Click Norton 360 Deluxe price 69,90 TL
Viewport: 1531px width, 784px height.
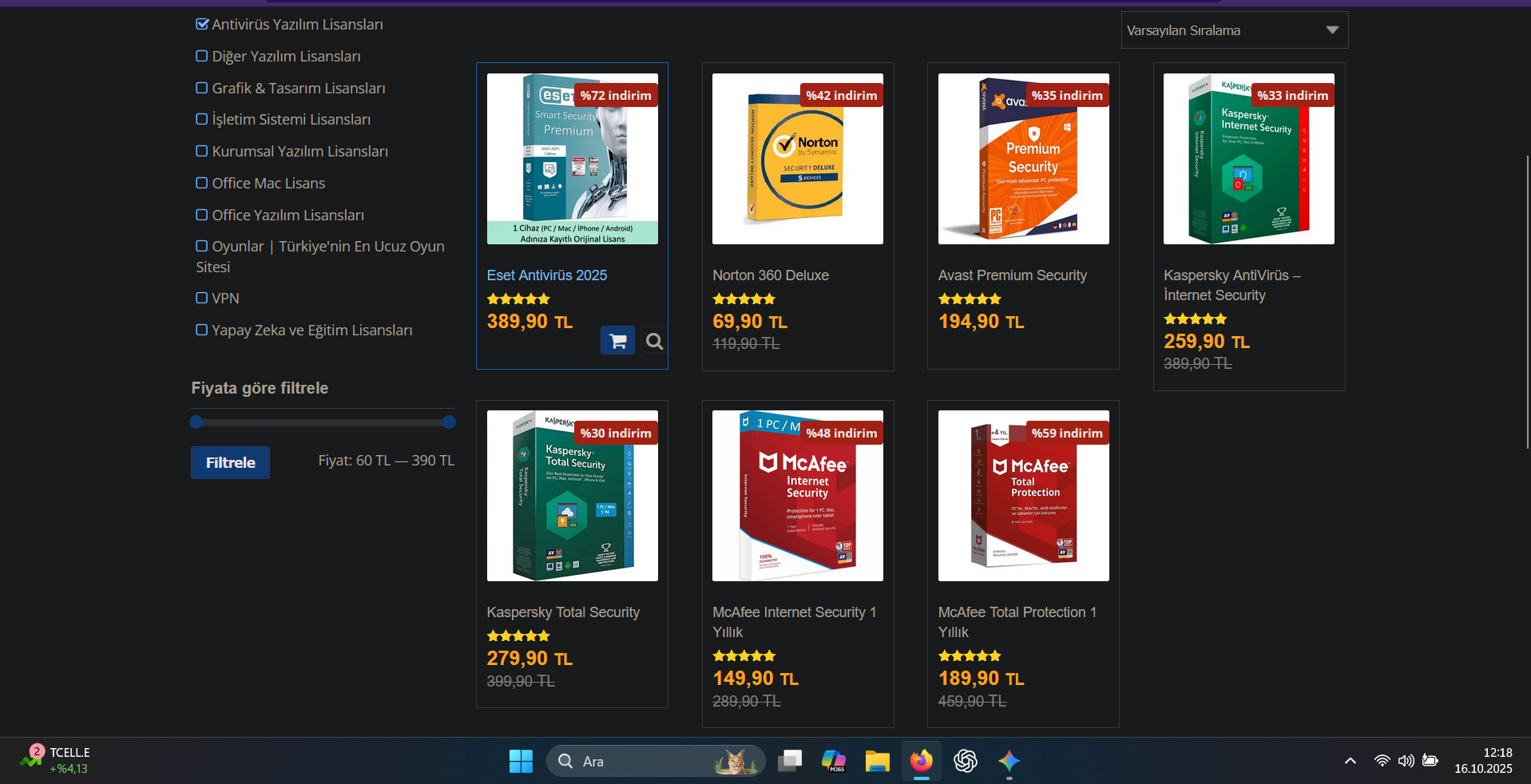[x=750, y=322]
